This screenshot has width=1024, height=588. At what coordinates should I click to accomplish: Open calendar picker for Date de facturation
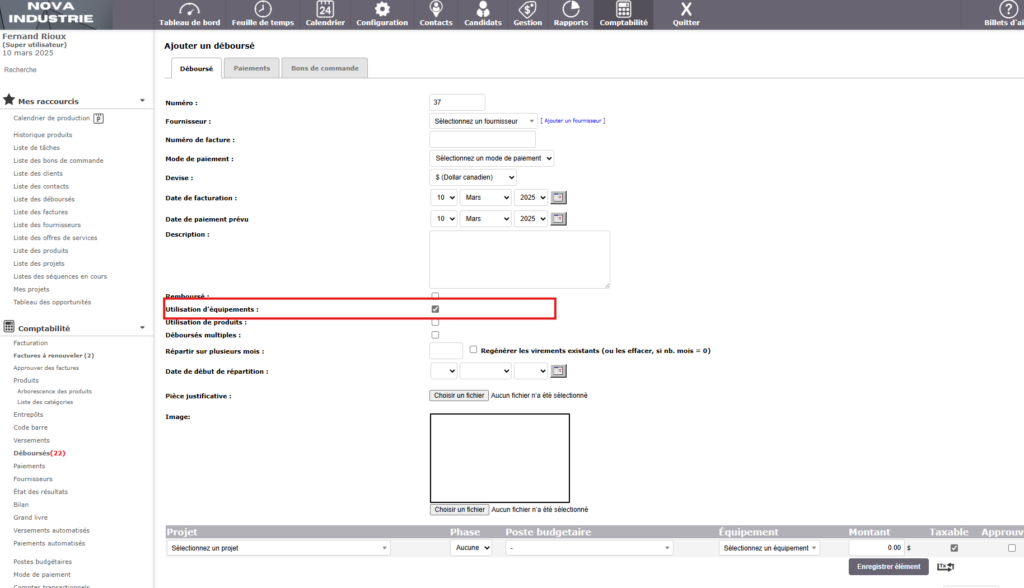pyautogui.click(x=558, y=197)
